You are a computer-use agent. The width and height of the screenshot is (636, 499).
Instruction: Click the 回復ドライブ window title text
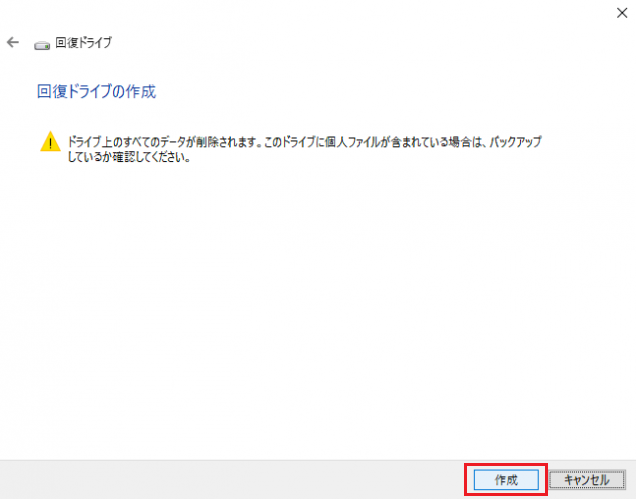pyautogui.click(x=83, y=42)
